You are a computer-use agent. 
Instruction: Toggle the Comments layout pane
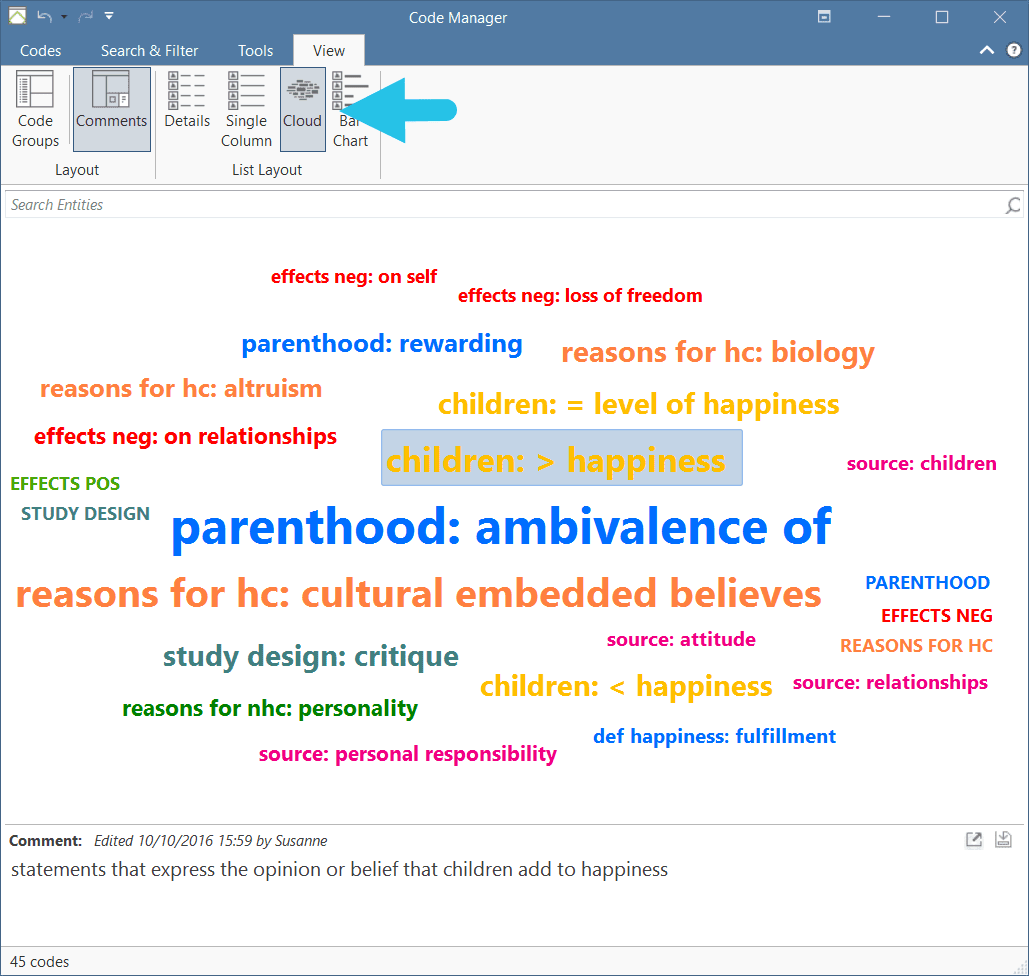tap(112, 110)
